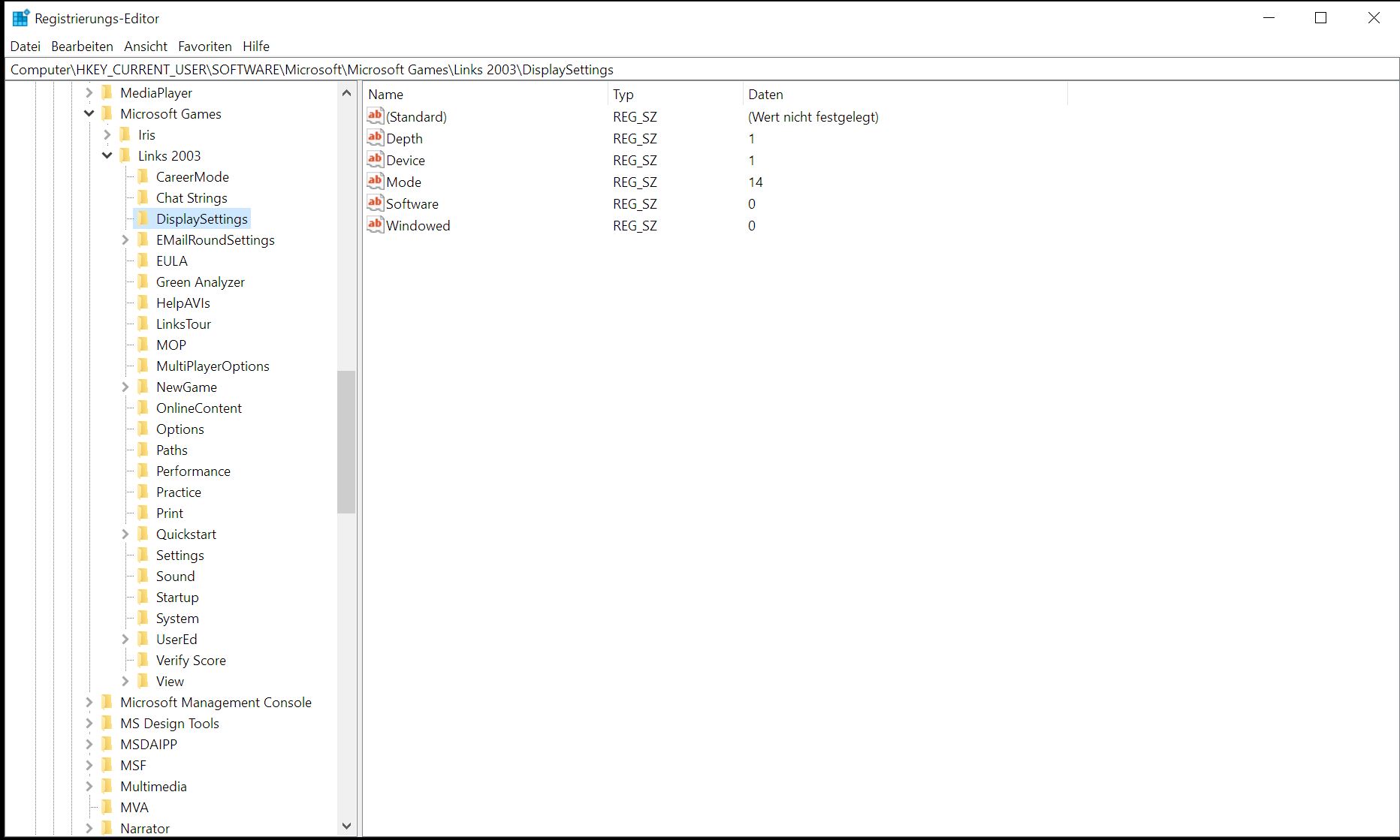Click the Registrierungs-Editor icon in the title bar

pos(20,17)
